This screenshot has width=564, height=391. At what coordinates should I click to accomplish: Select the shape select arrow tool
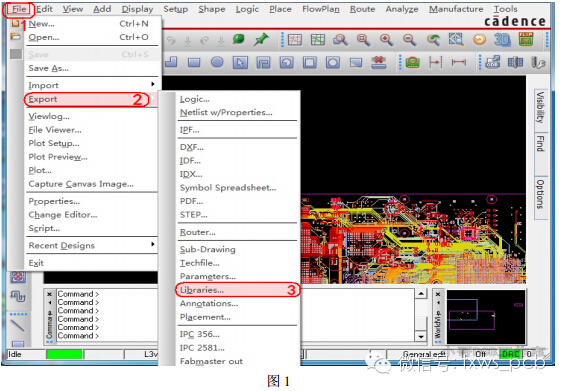[240, 63]
